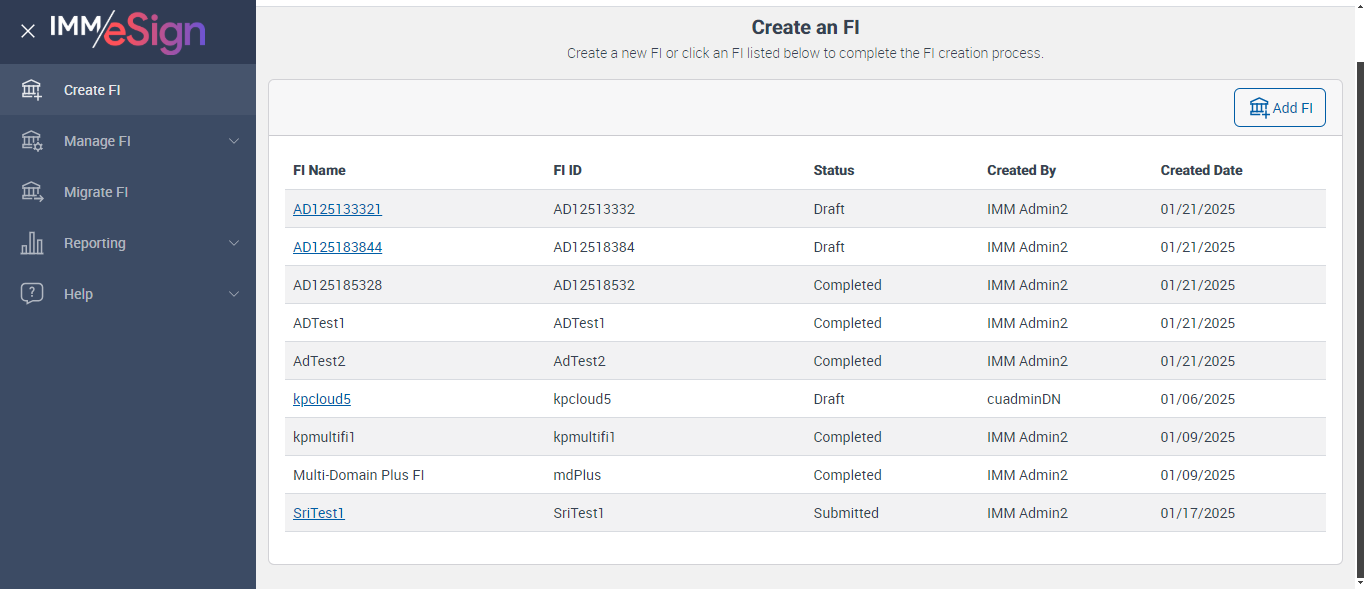The height and width of the screenshot is (589, 1366).
Task: Open the kpcloud5 FI link
Action: point(322,399)
